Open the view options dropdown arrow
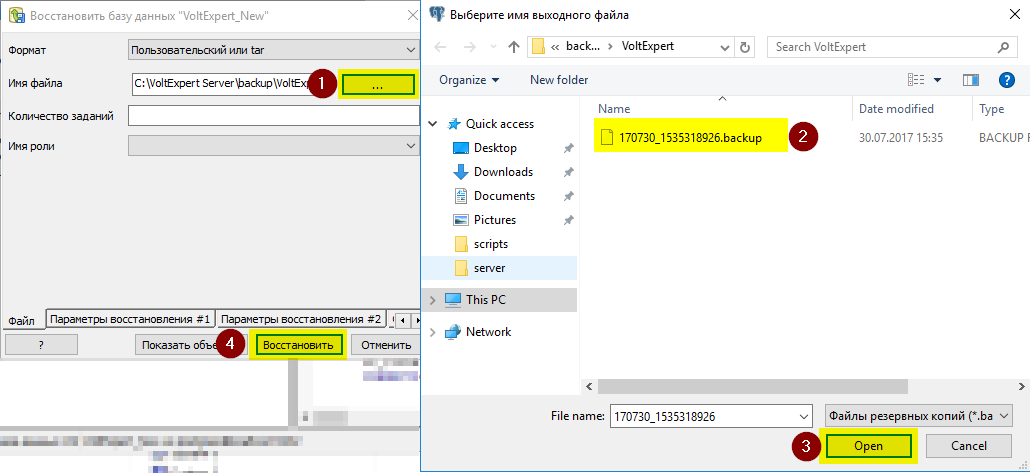This screenshot has width=1030, height=473. click(937, 80)
